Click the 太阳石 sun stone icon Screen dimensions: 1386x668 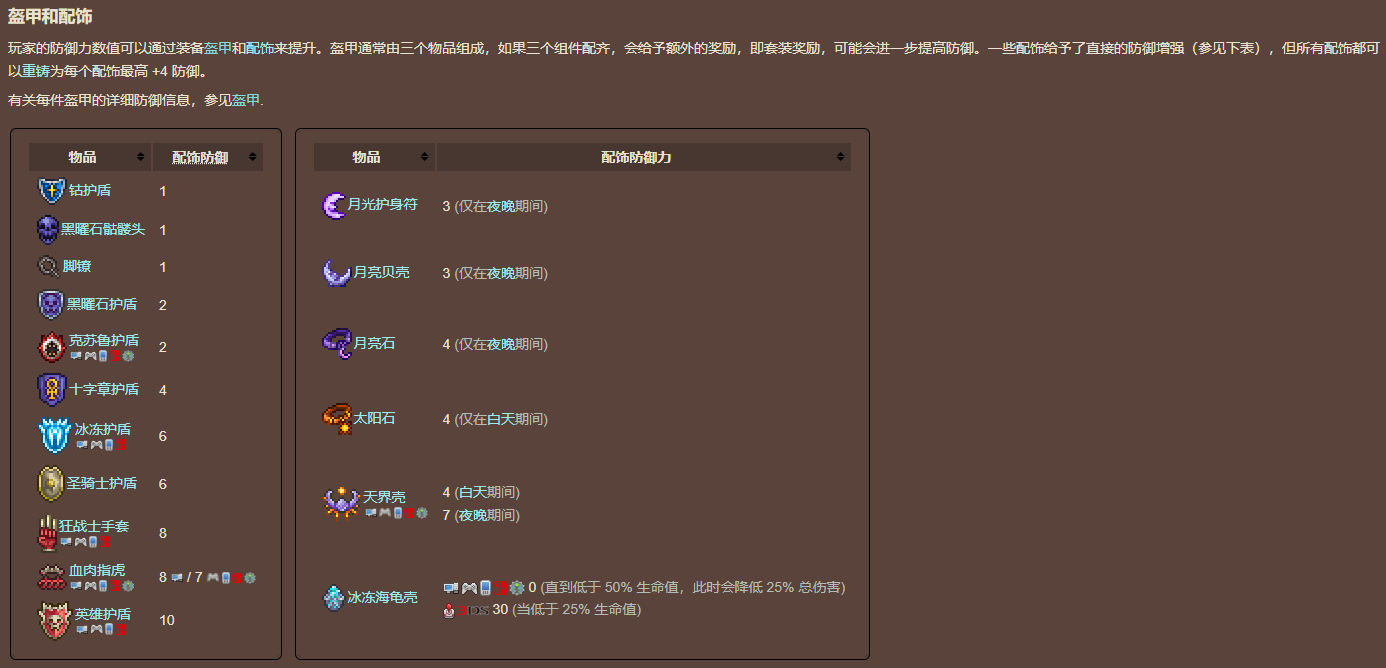point(337,419)
